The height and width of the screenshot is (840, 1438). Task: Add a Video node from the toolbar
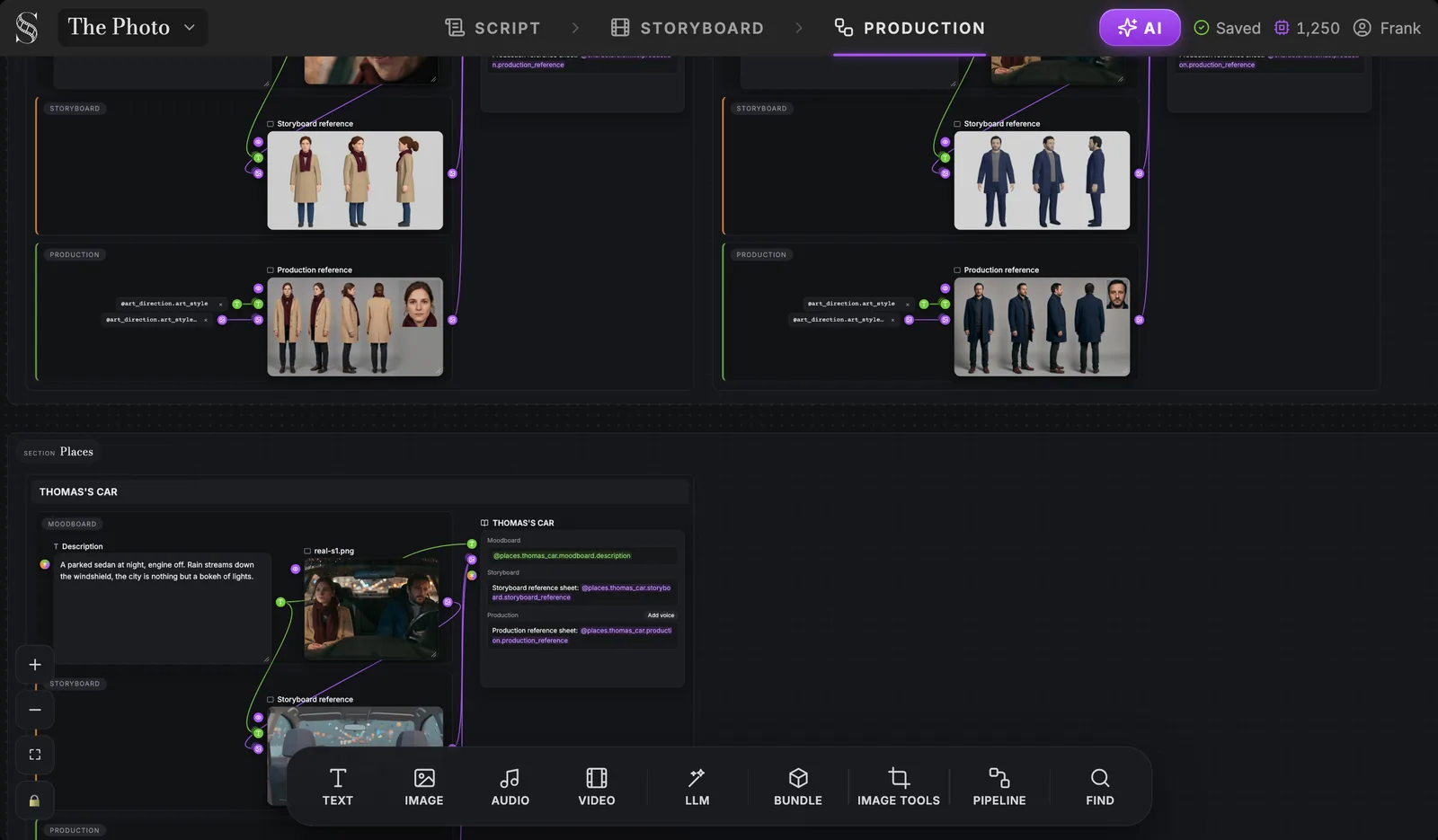(597, 787)
